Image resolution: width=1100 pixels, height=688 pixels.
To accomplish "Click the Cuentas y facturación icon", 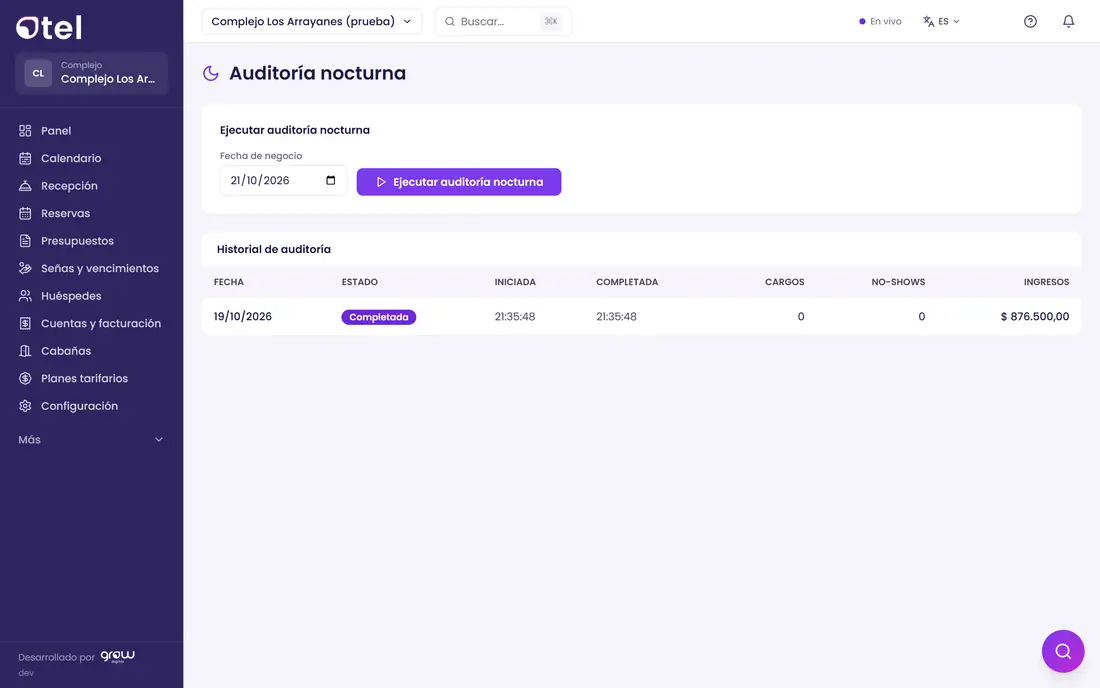I will [25, 323].
